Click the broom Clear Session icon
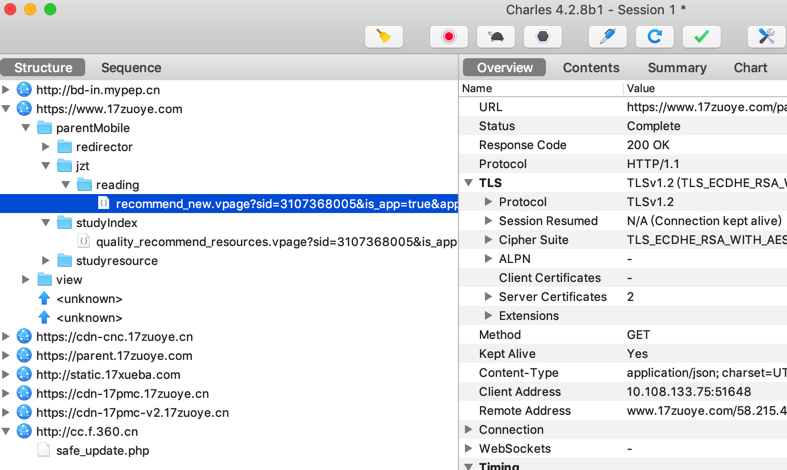The width and height of the screenshot is (787, 470). pyautogui.click(x=384, y=37)
